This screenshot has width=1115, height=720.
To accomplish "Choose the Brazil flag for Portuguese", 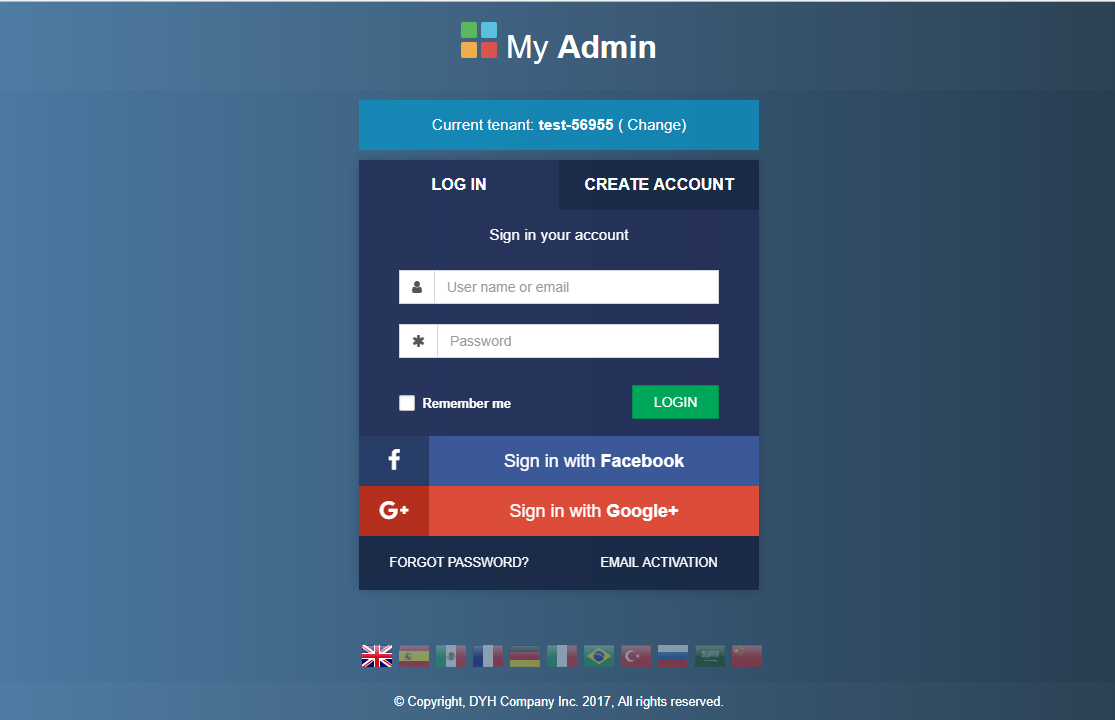I will click(x=599, y=656).
